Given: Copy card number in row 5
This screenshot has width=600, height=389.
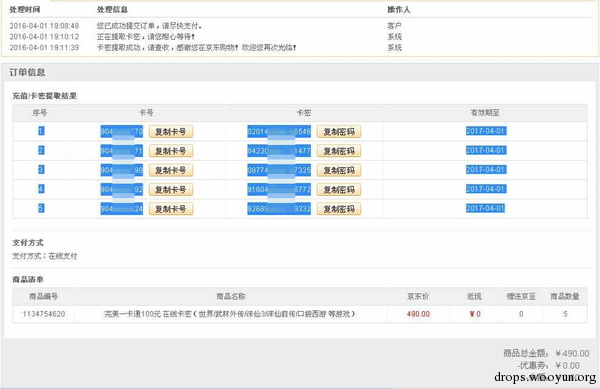Looking at the screenshot, I should 171,209.
